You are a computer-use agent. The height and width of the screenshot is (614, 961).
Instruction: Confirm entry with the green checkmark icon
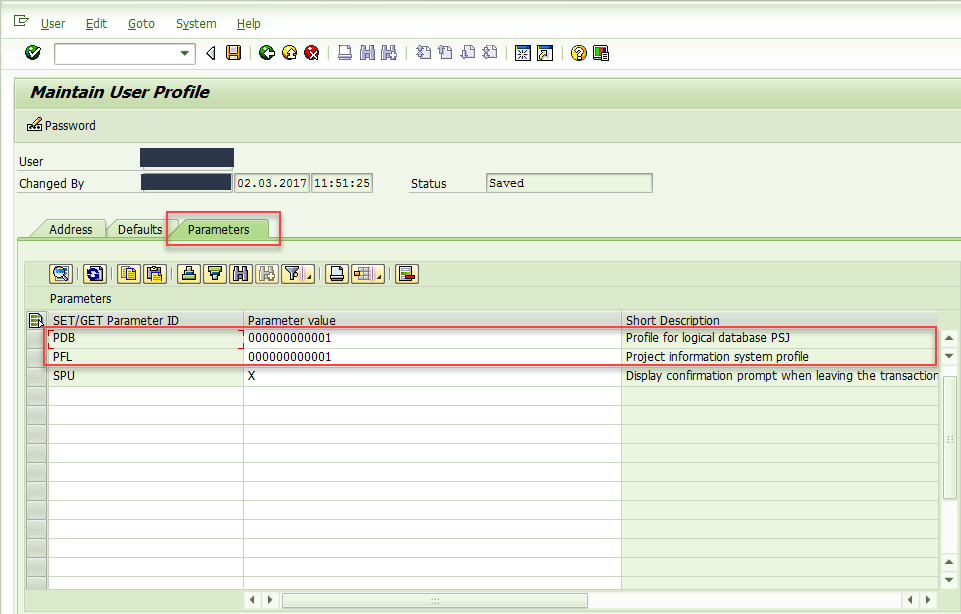[x=32, y=53]
